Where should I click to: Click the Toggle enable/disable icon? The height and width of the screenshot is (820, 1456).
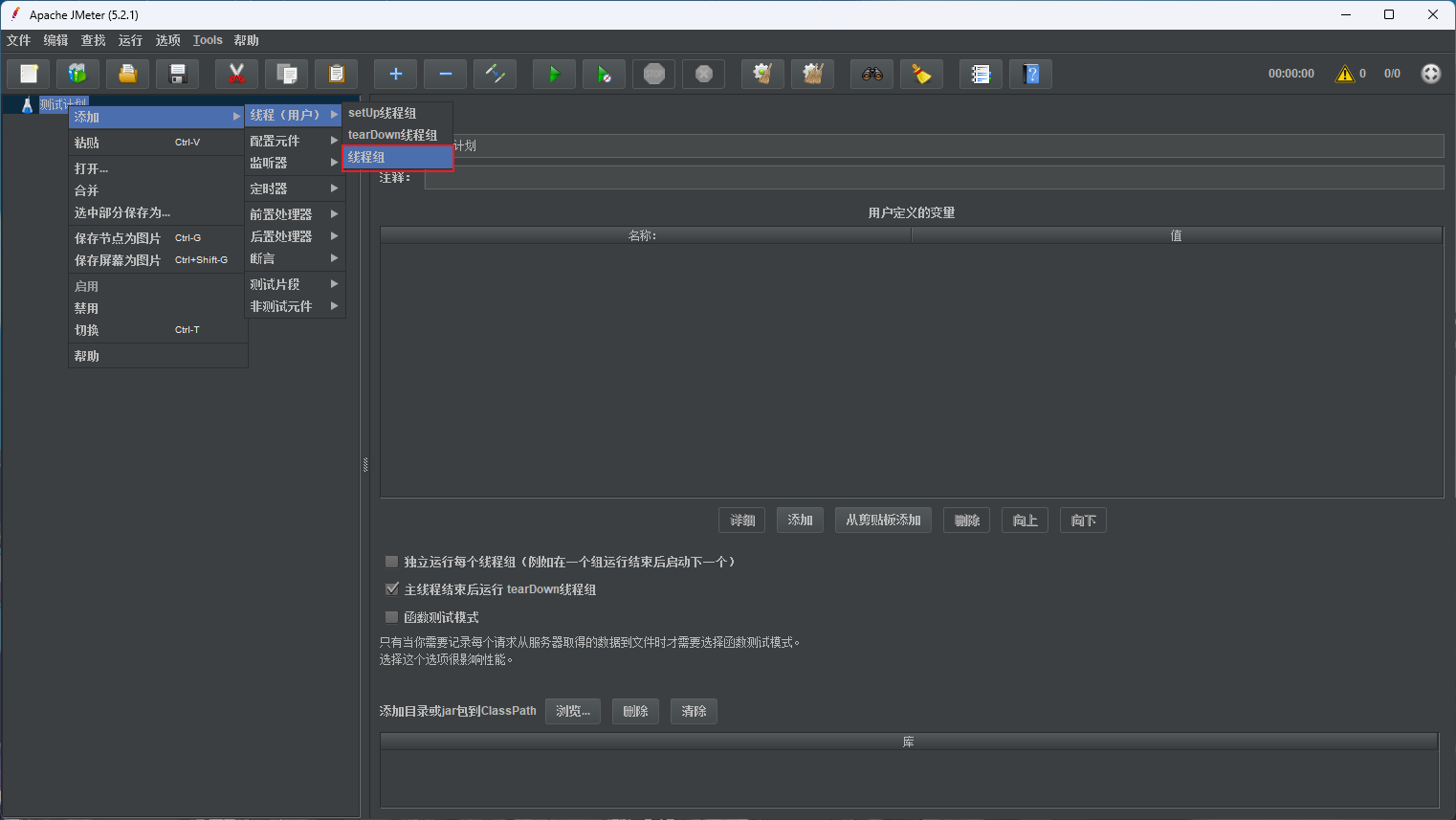tap(496, 74)
